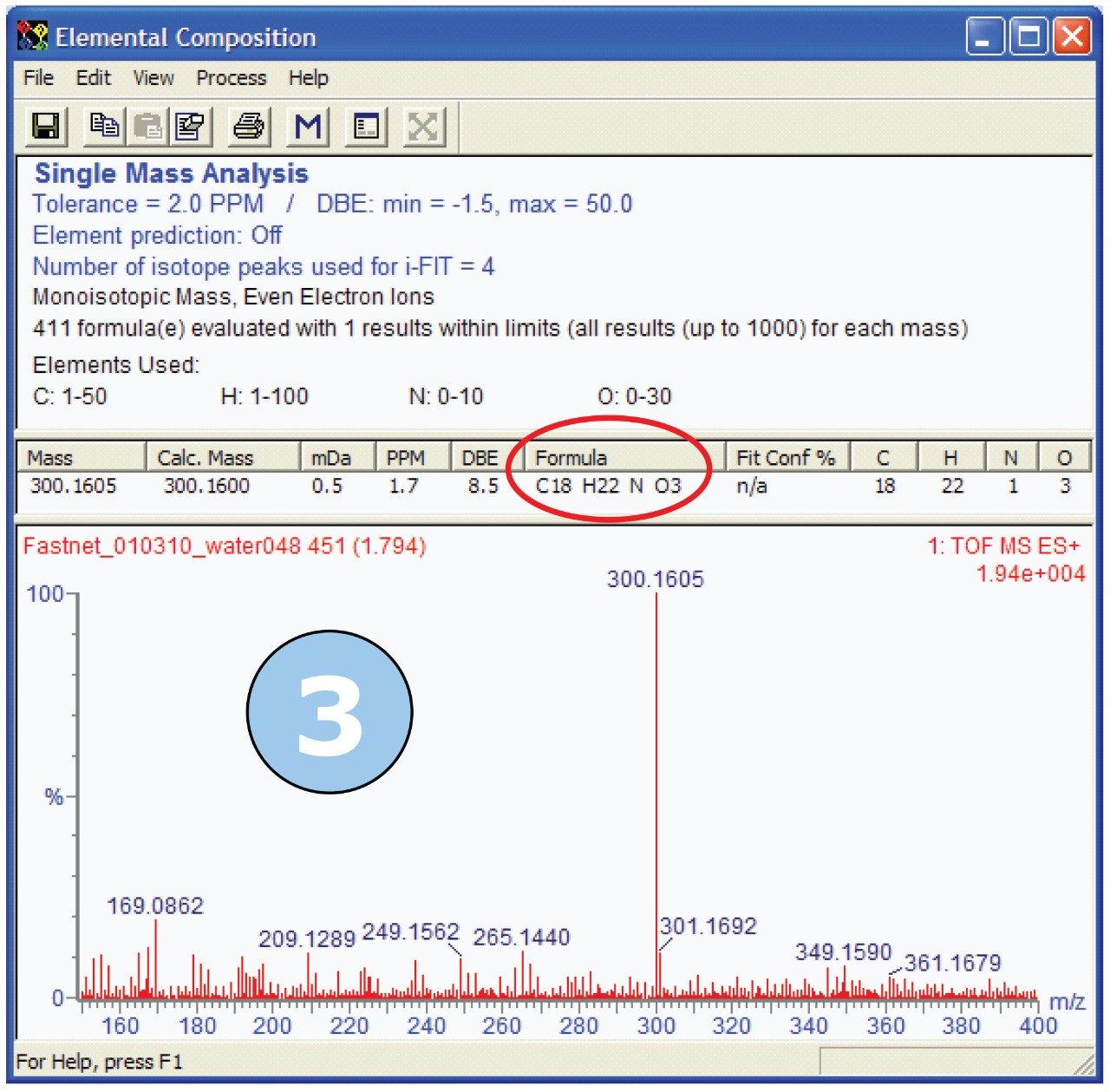Click the Single Mass Analysis heading
Image resolution: width=1110 pixels, height=1092 pixels.
point(172,173)
